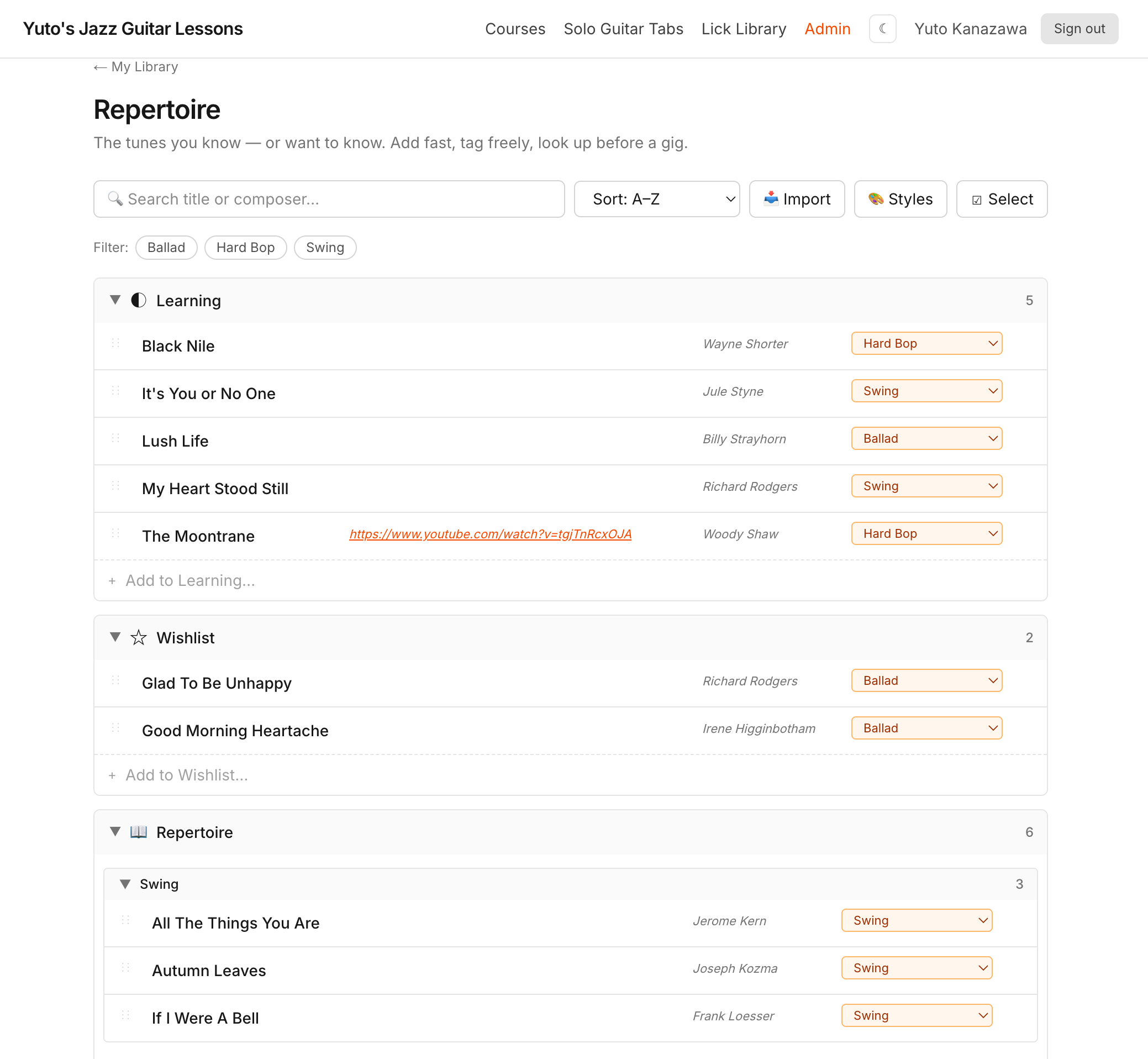Open style dropdown for If I Were A Bell
The width and height of the screenshot is (1148, 1059).
tap(917, 1015)
